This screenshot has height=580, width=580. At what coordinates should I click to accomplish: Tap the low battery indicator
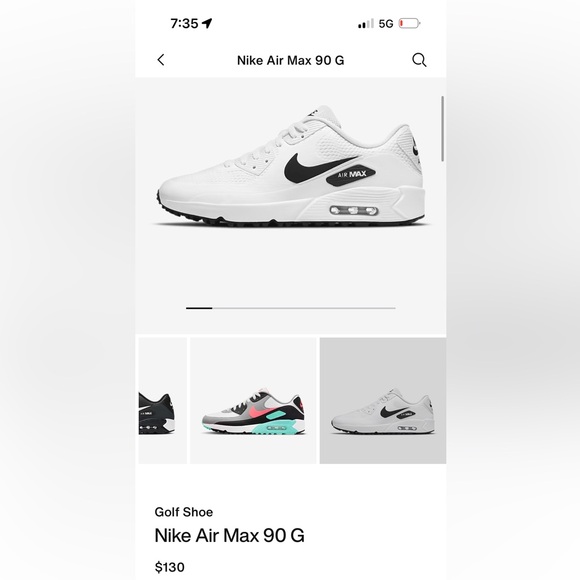(x=409, y=24)
